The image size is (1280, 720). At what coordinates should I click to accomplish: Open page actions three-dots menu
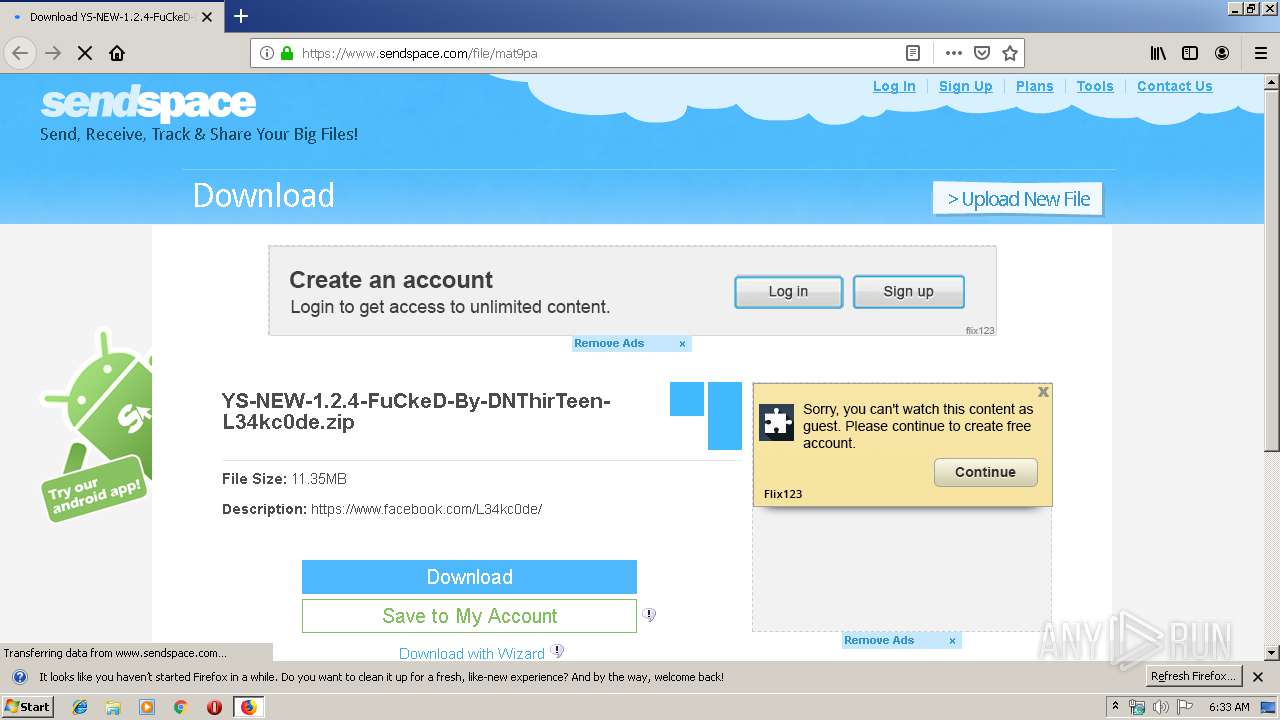953,53
